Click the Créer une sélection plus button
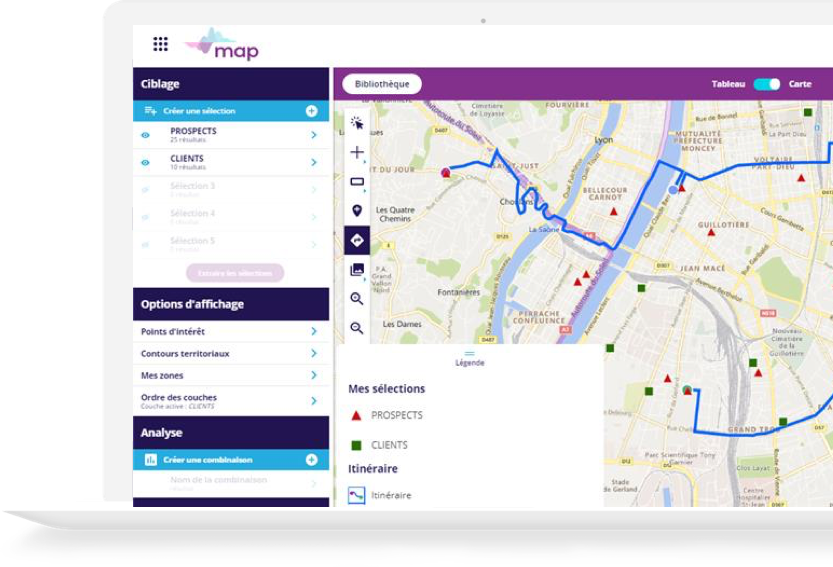833x567 pixels. 311,111
